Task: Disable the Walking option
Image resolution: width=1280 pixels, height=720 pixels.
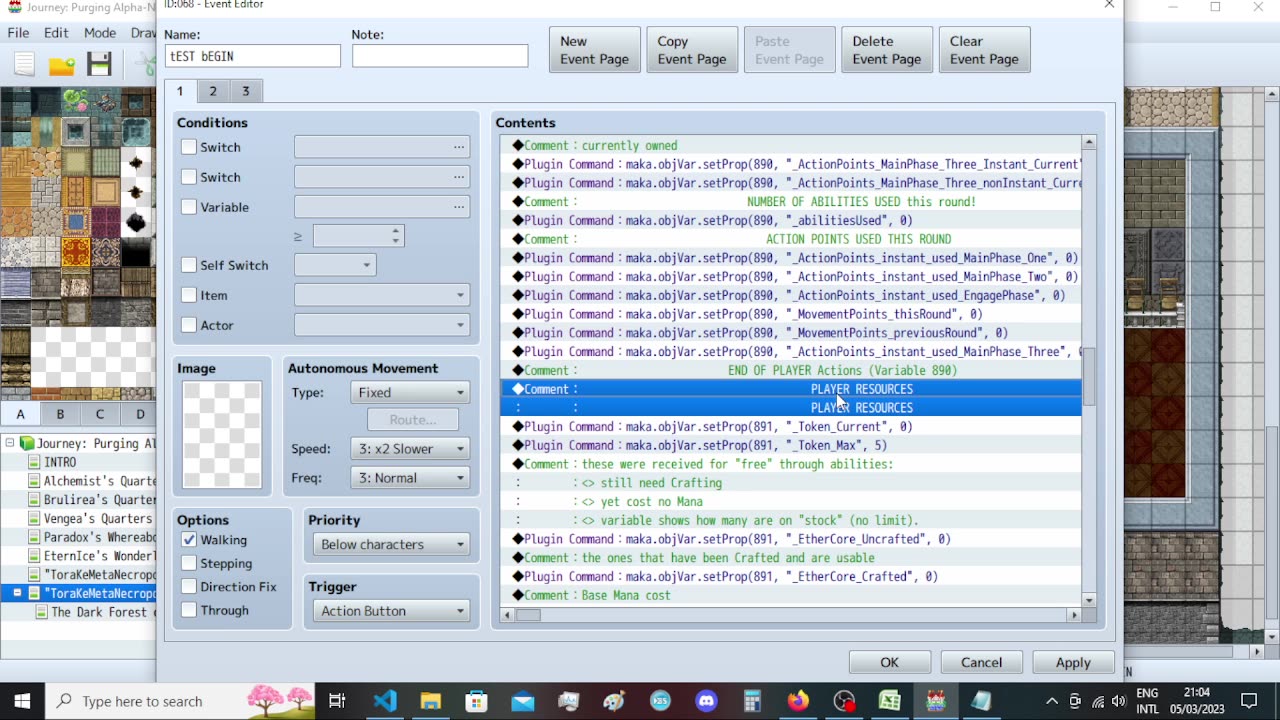Action: point(188,540)
